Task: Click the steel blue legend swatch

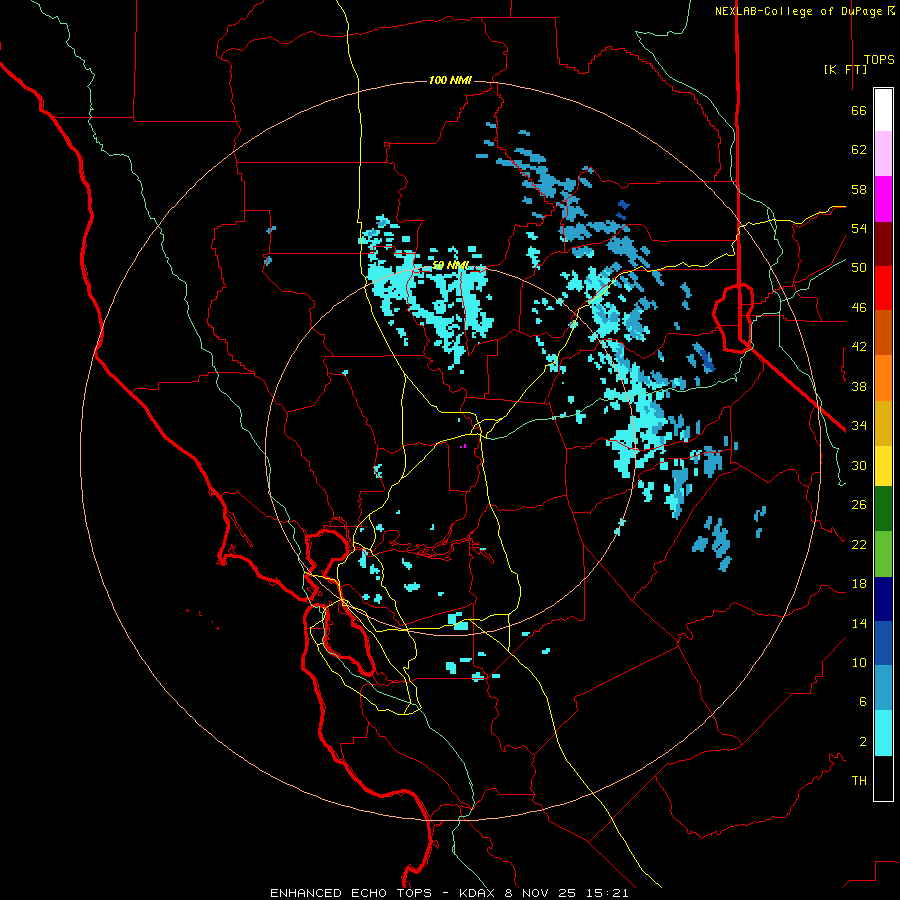Action: (883, 688)
